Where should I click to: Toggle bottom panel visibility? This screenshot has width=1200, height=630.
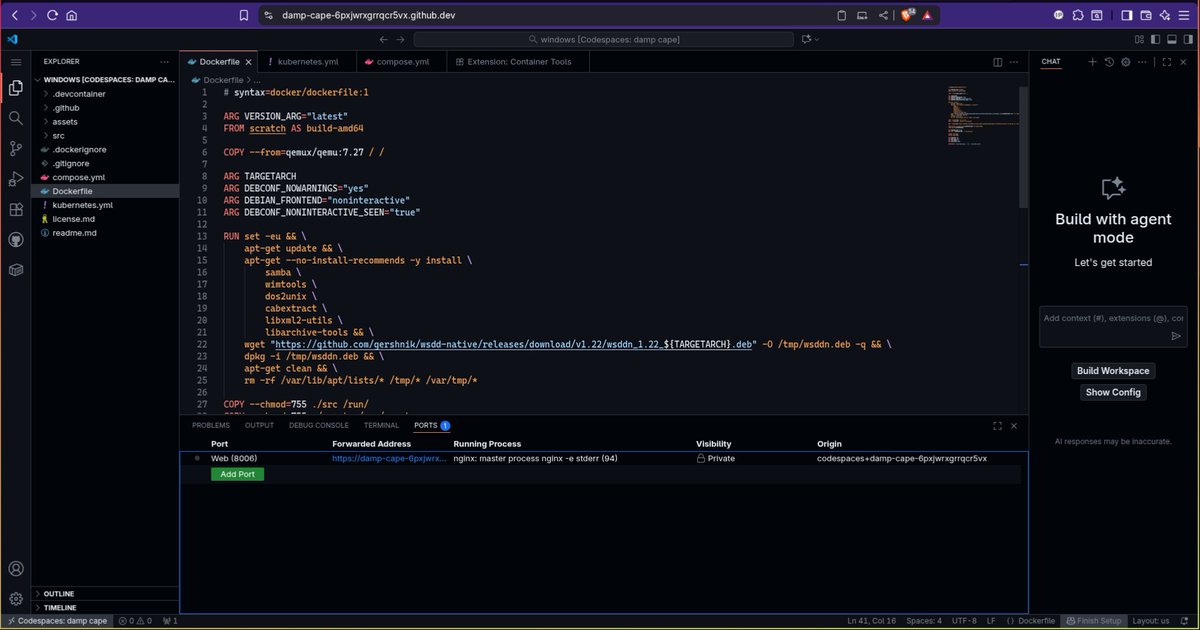(x=1172, y=39)
